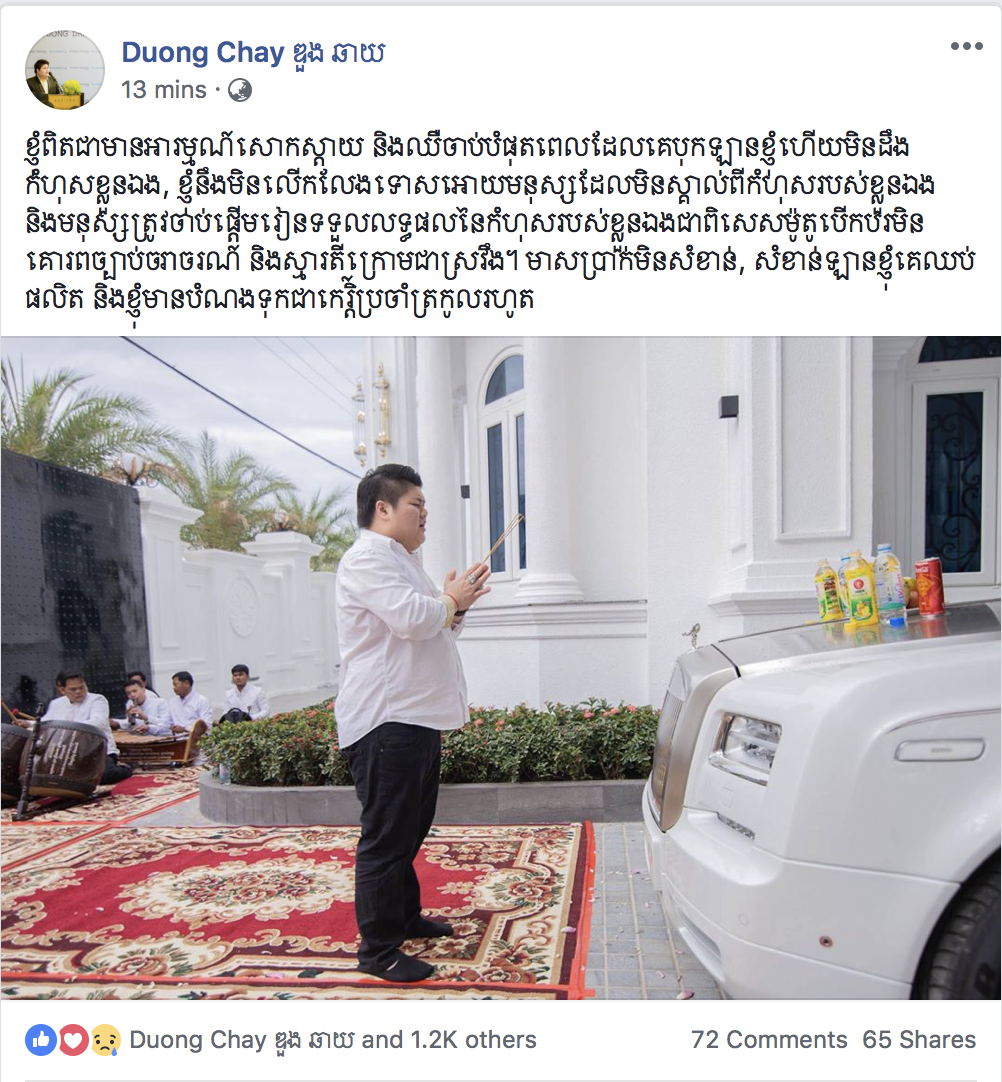Click the crying Sad reaction icon
The image size is (1002, 1082).
point(105,1040)
